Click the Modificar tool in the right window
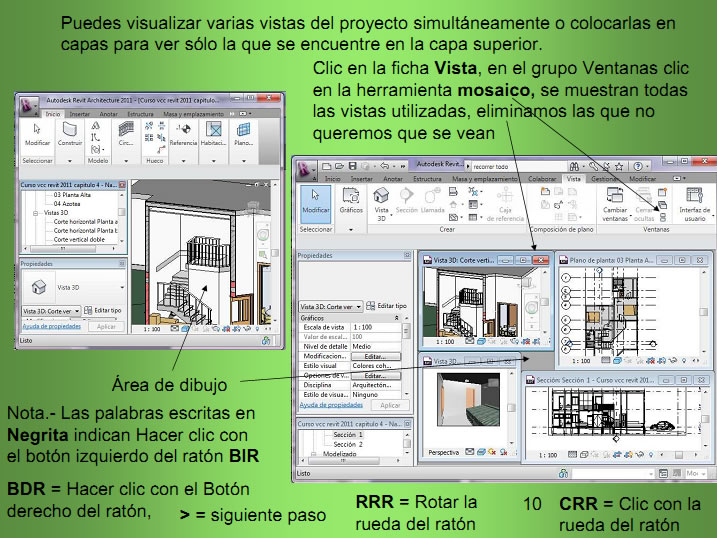The width and height of the screenshot is (717, 538). tap(315, 202)
